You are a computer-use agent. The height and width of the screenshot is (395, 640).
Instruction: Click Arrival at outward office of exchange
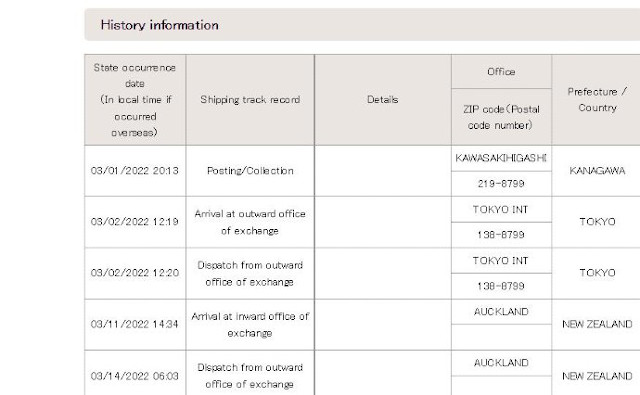coord(250,222)
